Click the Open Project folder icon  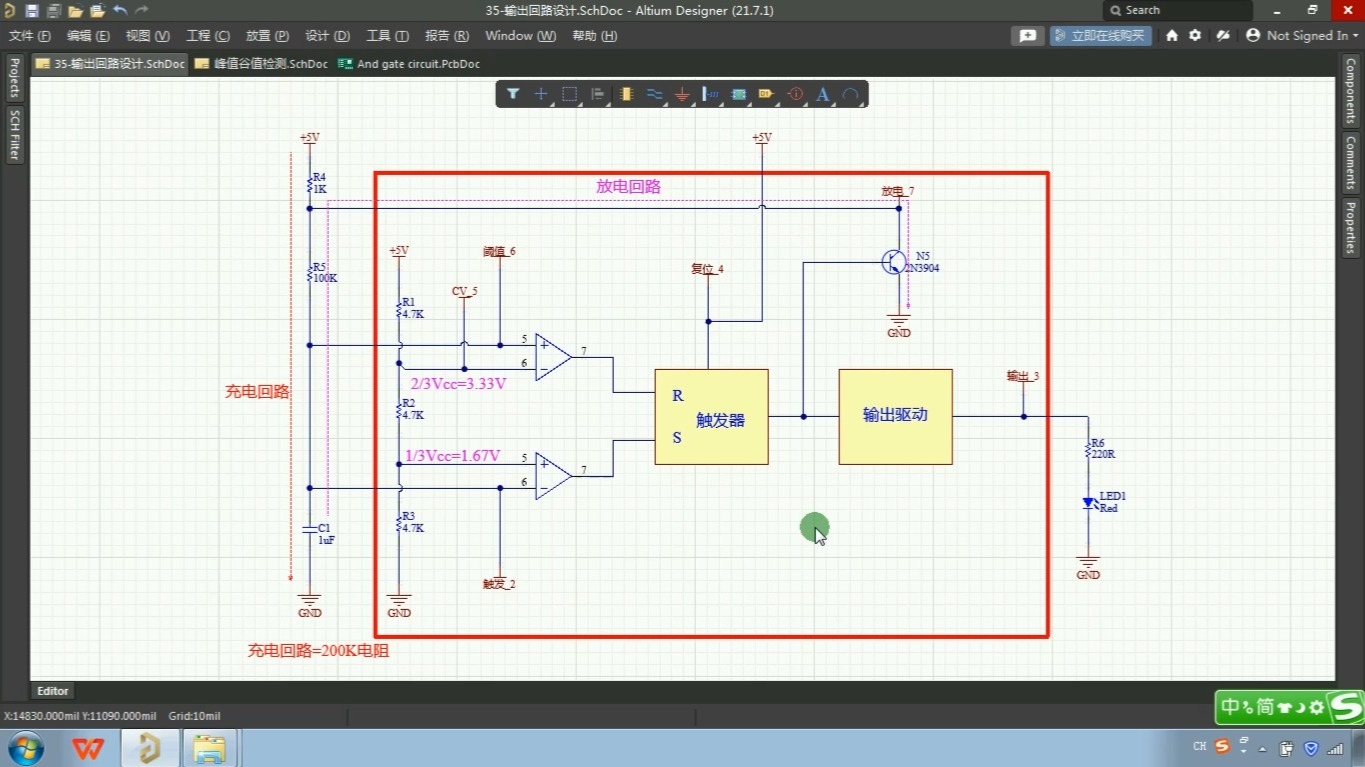pos(97,10)
